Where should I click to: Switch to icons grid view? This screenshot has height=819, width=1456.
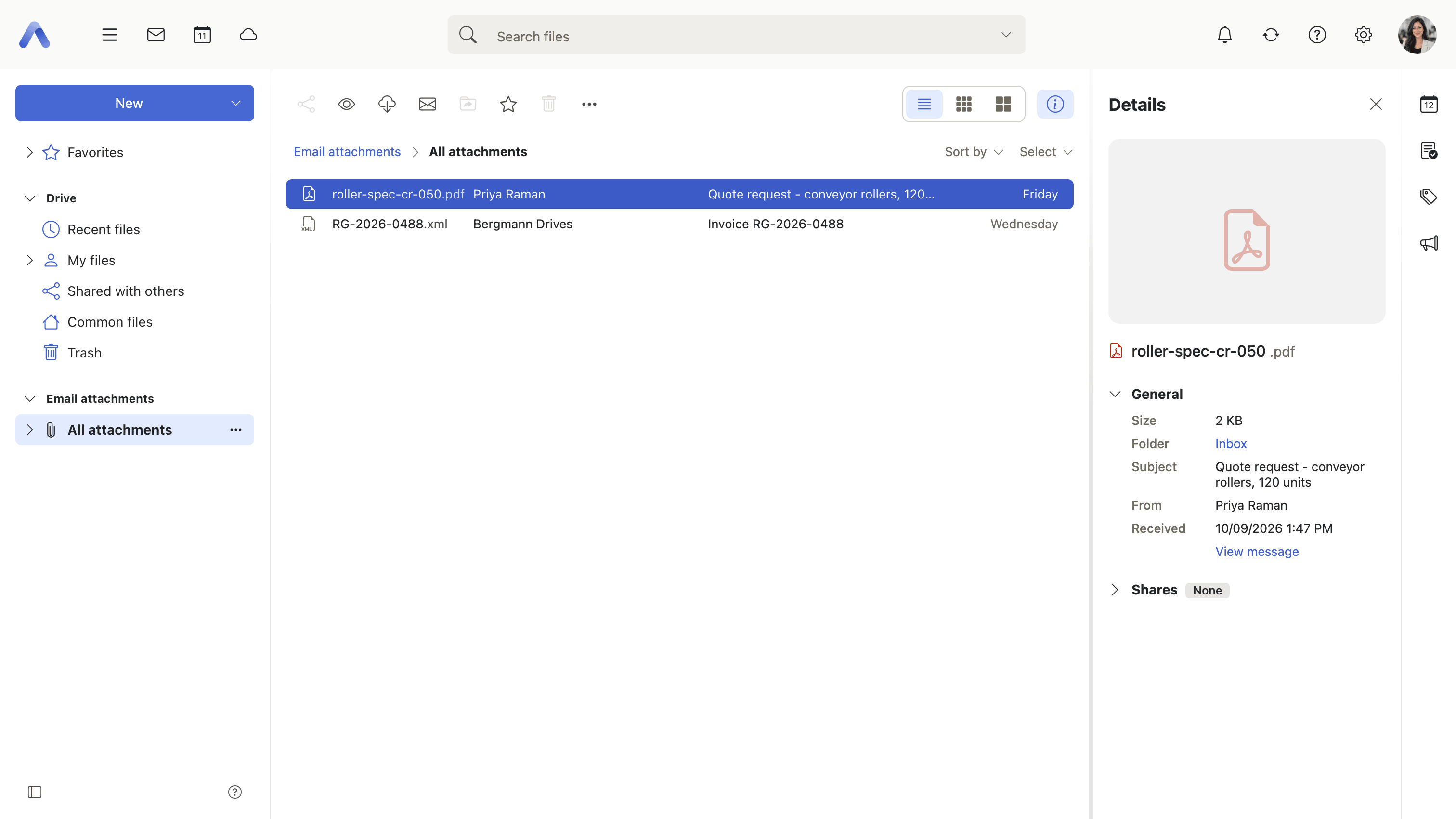click(x=964, y=104)
